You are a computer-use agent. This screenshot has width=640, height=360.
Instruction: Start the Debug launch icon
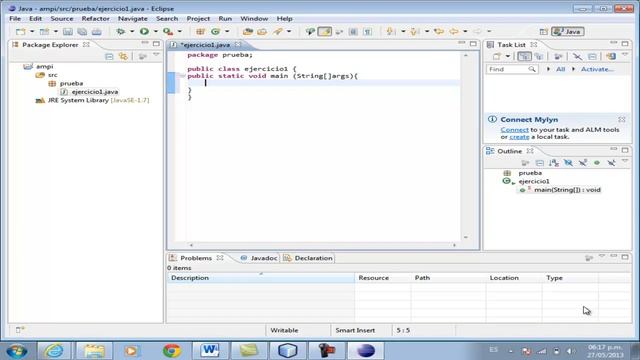click(121, 31)
